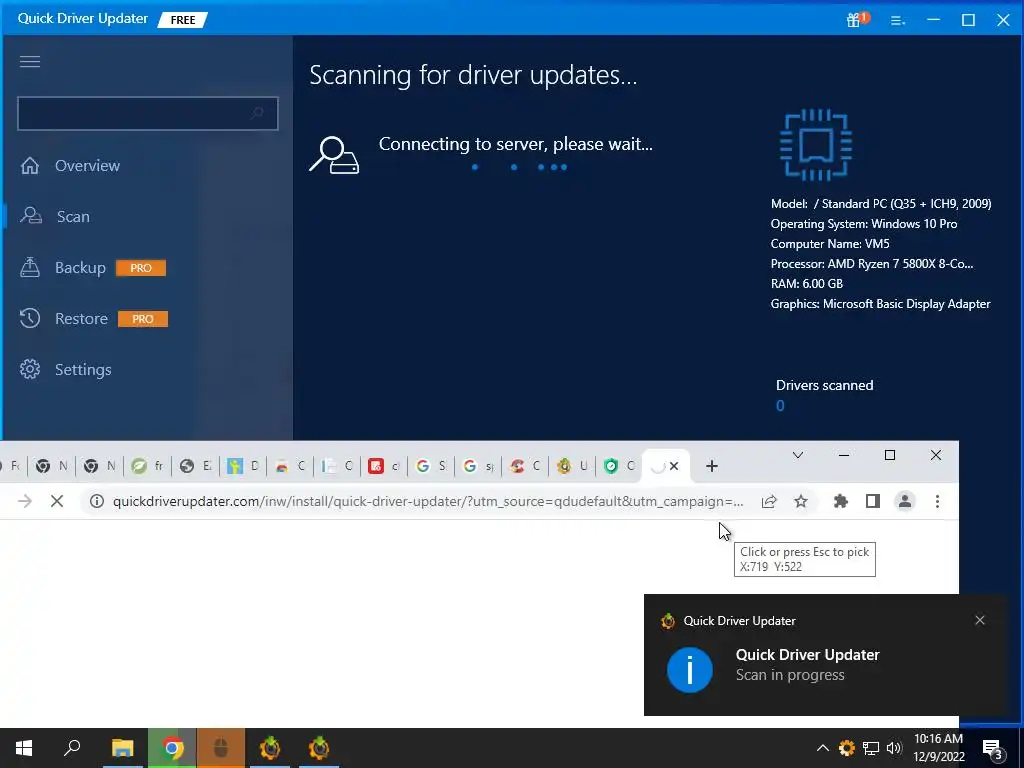Click the "Computer Name: VM5" line
Screen dimensions: 1024x768
tap(830, 244)
